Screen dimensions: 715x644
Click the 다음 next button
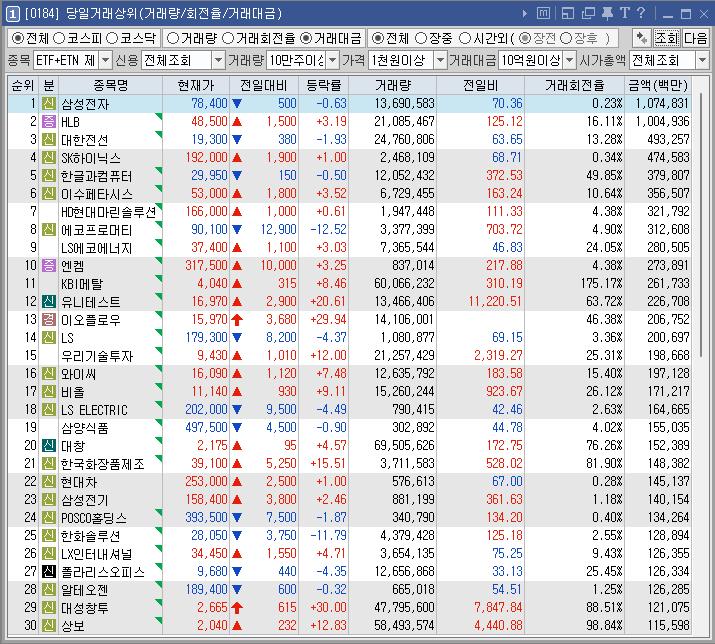[695, 38]
